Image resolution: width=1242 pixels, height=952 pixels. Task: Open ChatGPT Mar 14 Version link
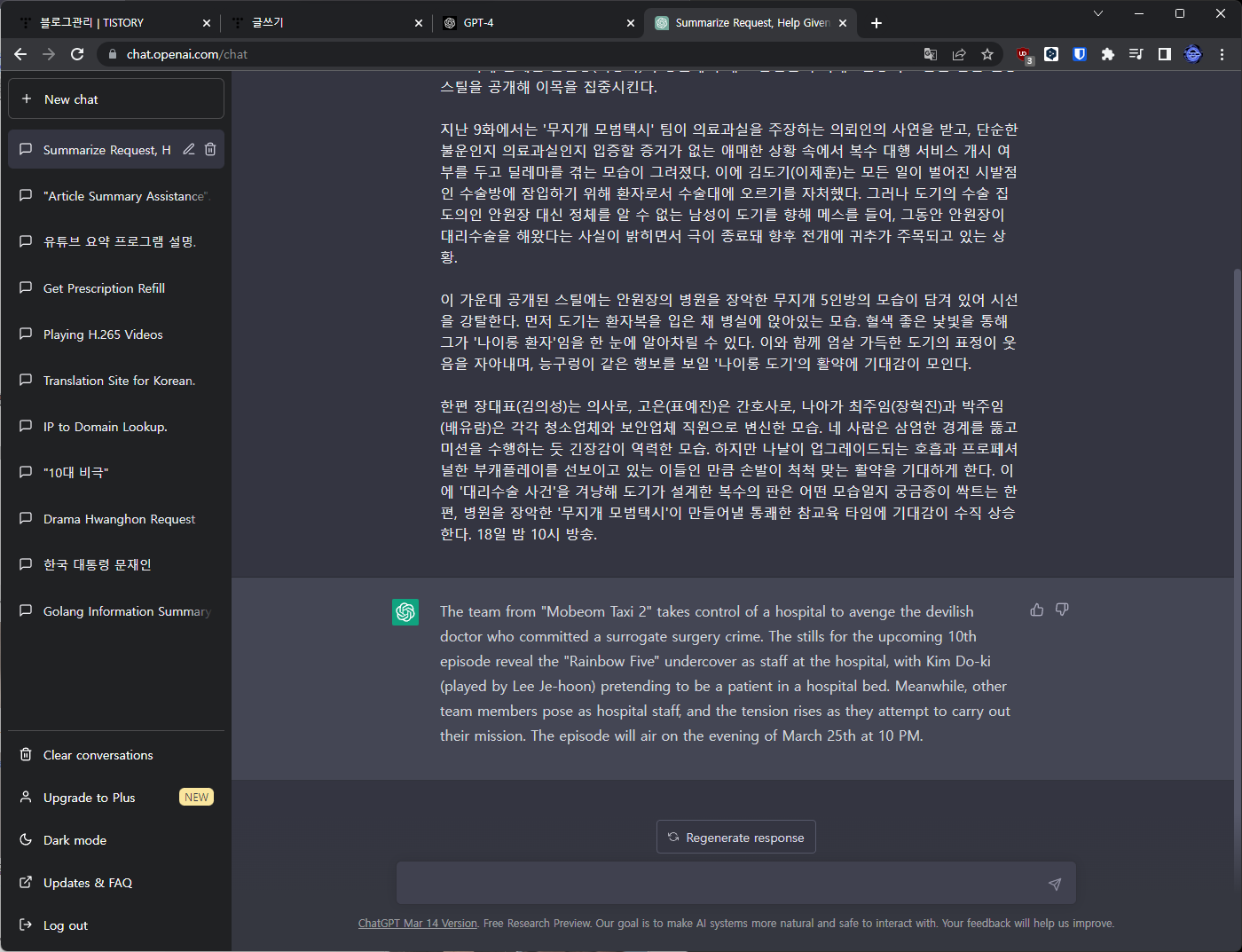point(417,924)
